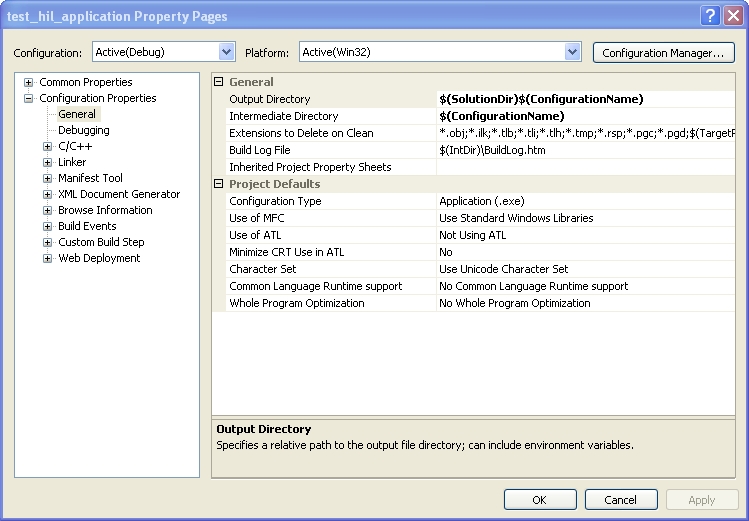Expand the Linker tree node
Image resolution: width=749 pixels, height=521 pixels.
coord(47,162)
